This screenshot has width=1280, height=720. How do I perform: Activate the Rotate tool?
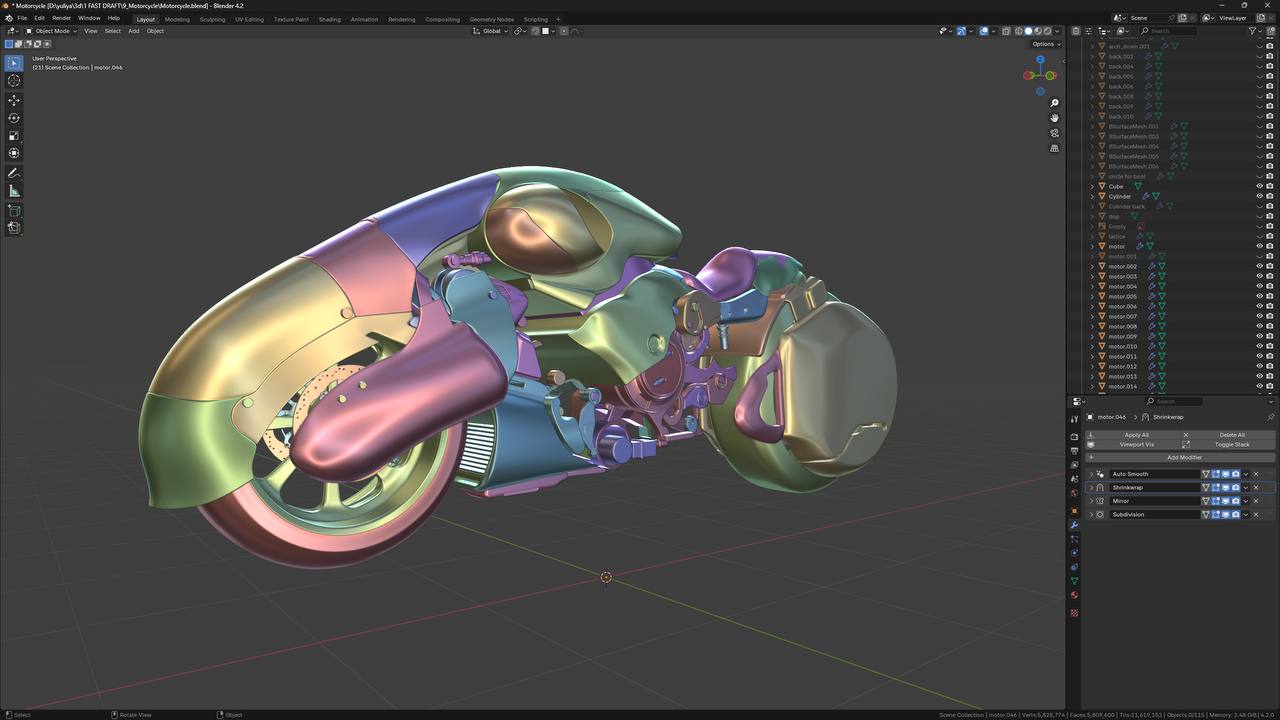tap(14, 118)
